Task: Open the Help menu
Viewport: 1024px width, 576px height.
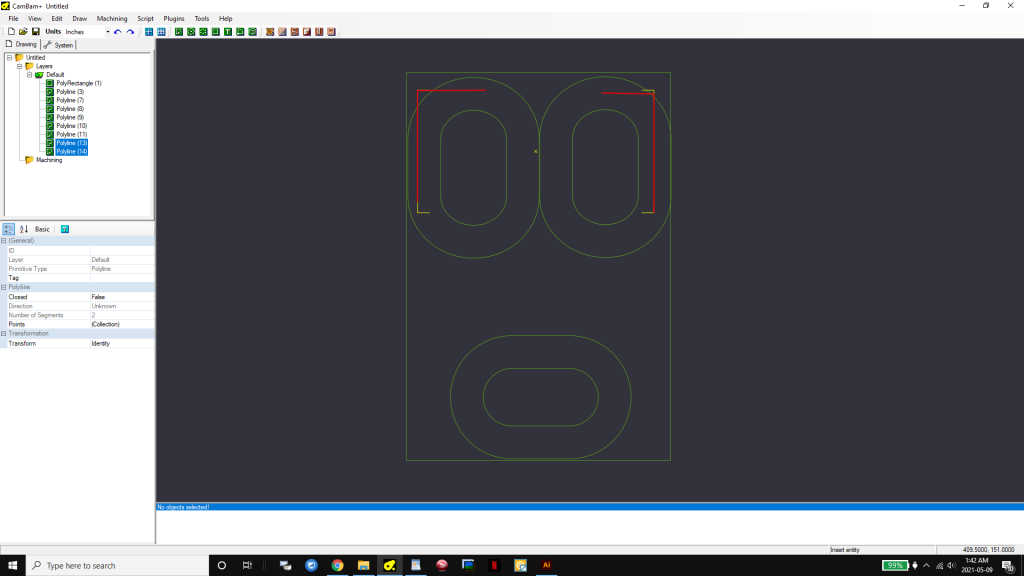Action: tap(225, 18)
